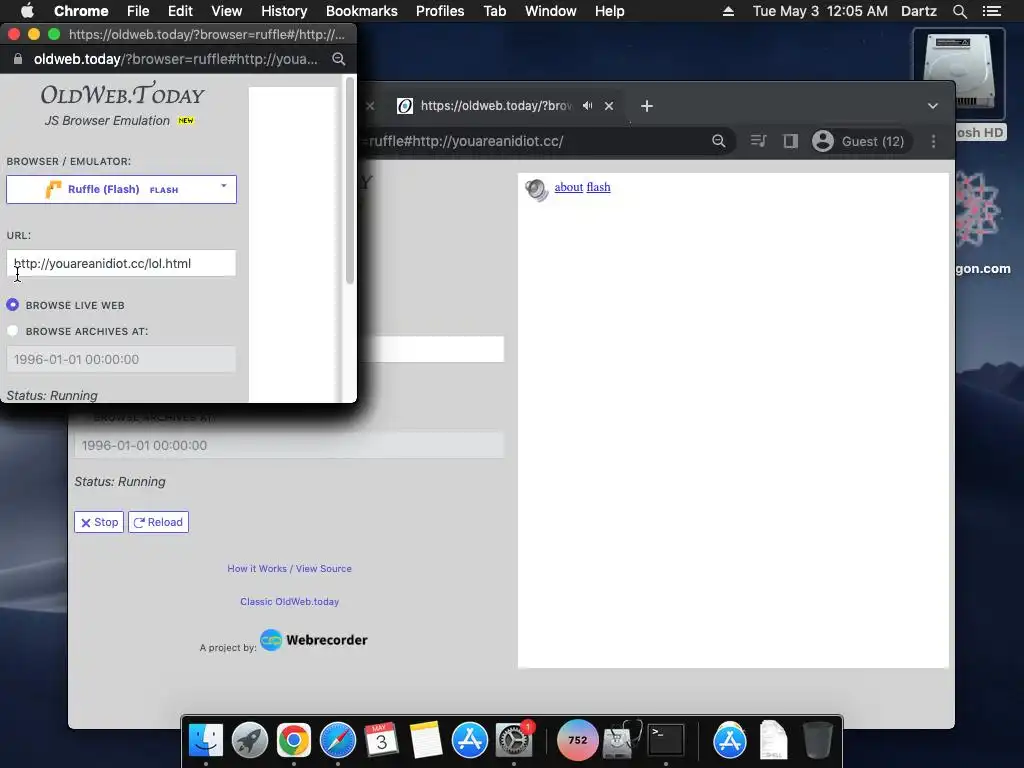
Task: Open Spotlight search in menu bar
Action: pos(959,11)
